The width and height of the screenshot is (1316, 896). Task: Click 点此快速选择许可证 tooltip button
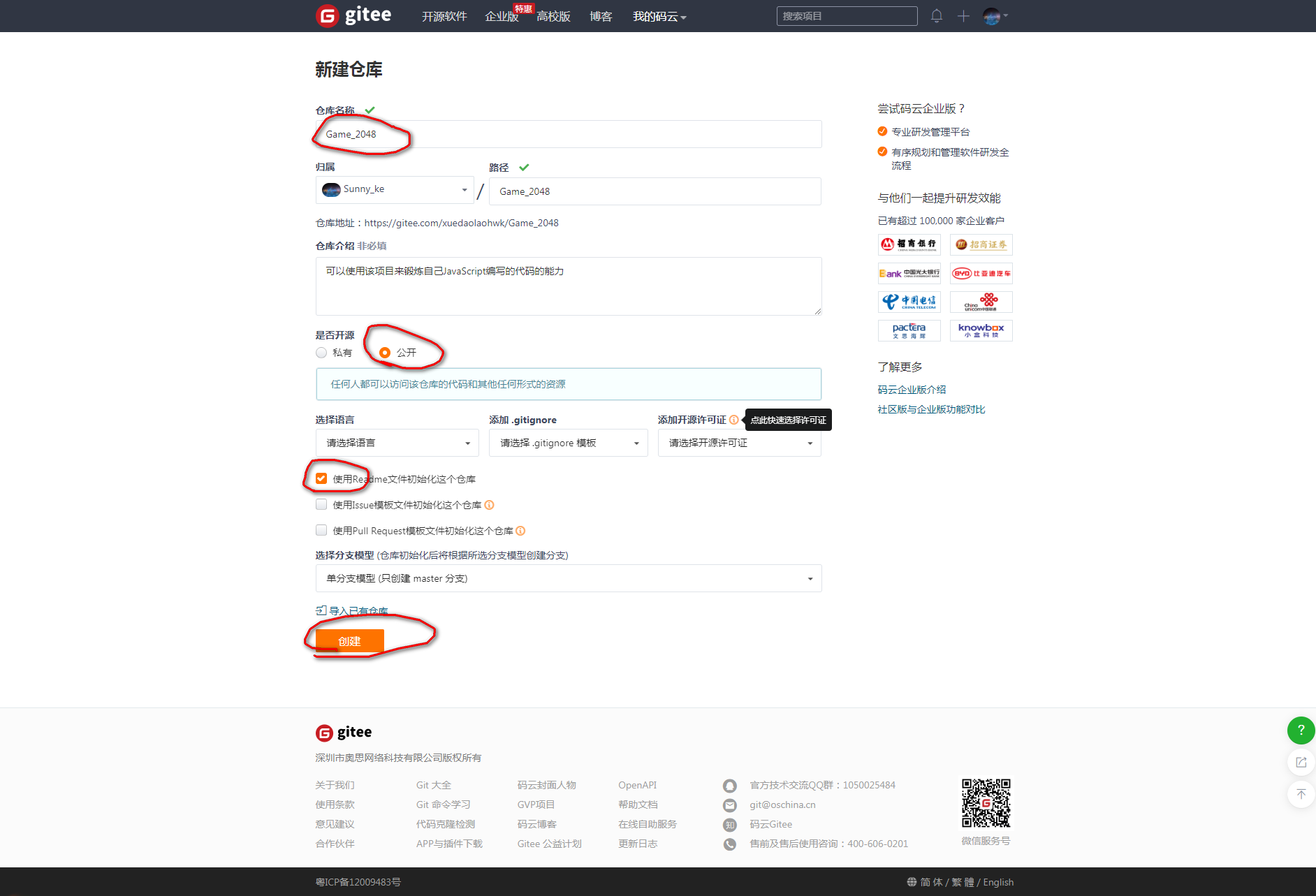789,420
